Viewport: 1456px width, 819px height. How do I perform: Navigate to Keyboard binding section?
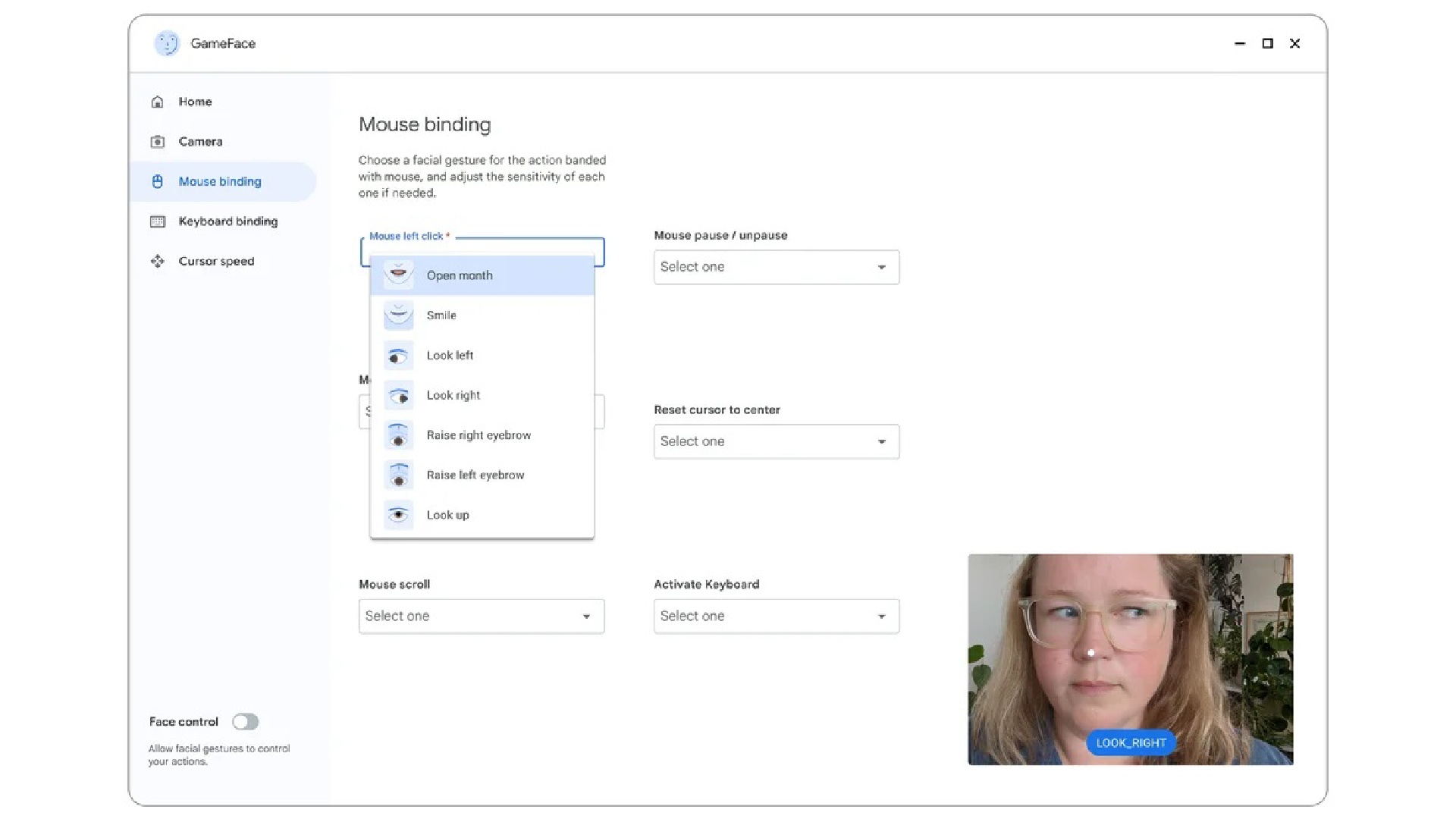pyautogui.click(x=228, y=221)
